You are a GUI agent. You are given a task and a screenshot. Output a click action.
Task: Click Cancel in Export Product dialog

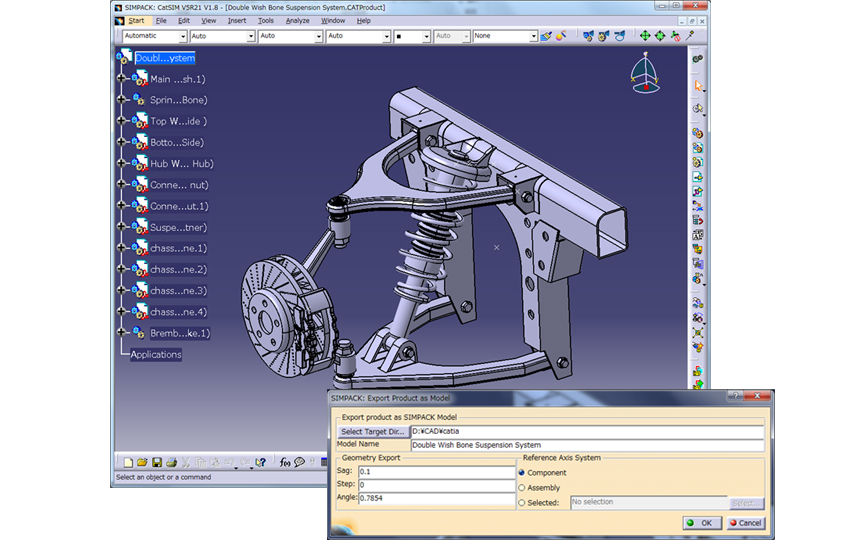click(x=746, y=523)
